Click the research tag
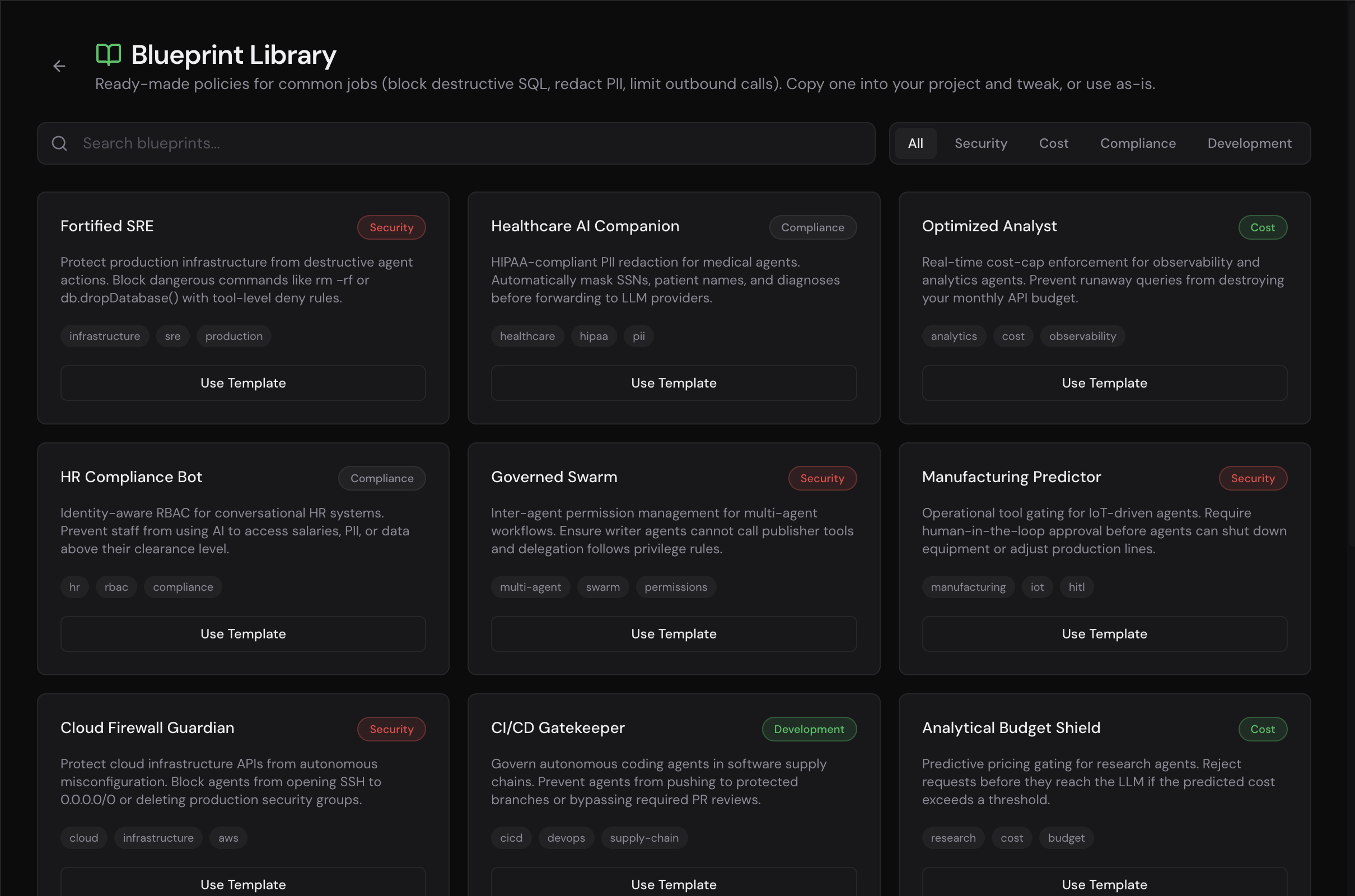The width and height of the screenshot is (1355, 896). (x=953, y=838)
